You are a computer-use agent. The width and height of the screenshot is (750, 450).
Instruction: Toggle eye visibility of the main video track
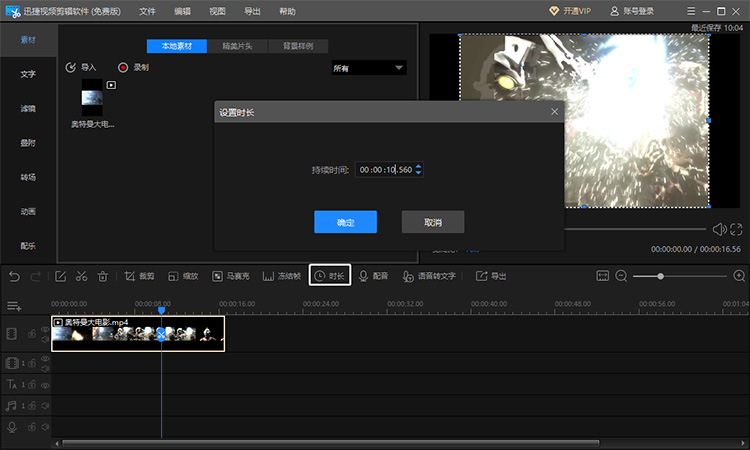pyautogui.click(x=45, y=329)
